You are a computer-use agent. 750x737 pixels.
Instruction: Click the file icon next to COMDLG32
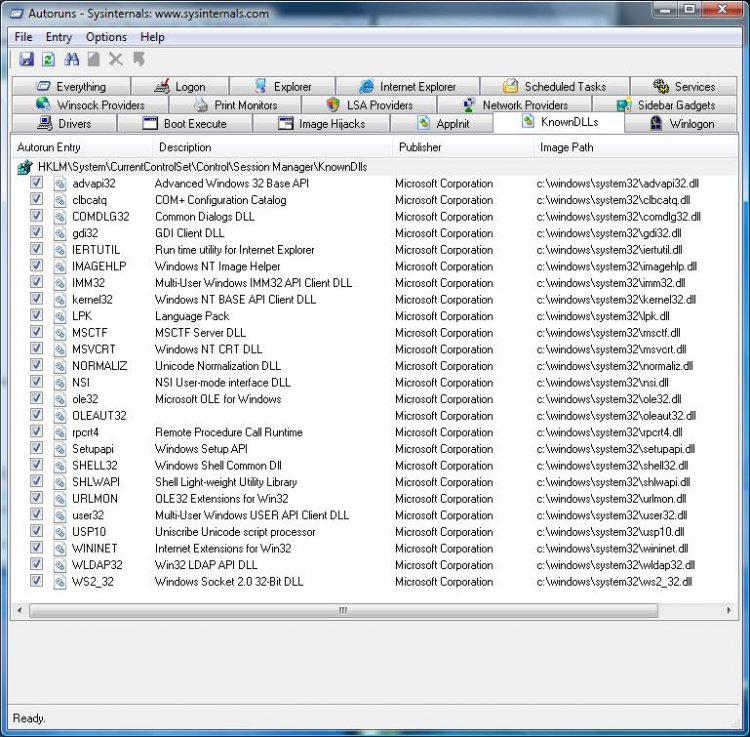coord(60,217)
